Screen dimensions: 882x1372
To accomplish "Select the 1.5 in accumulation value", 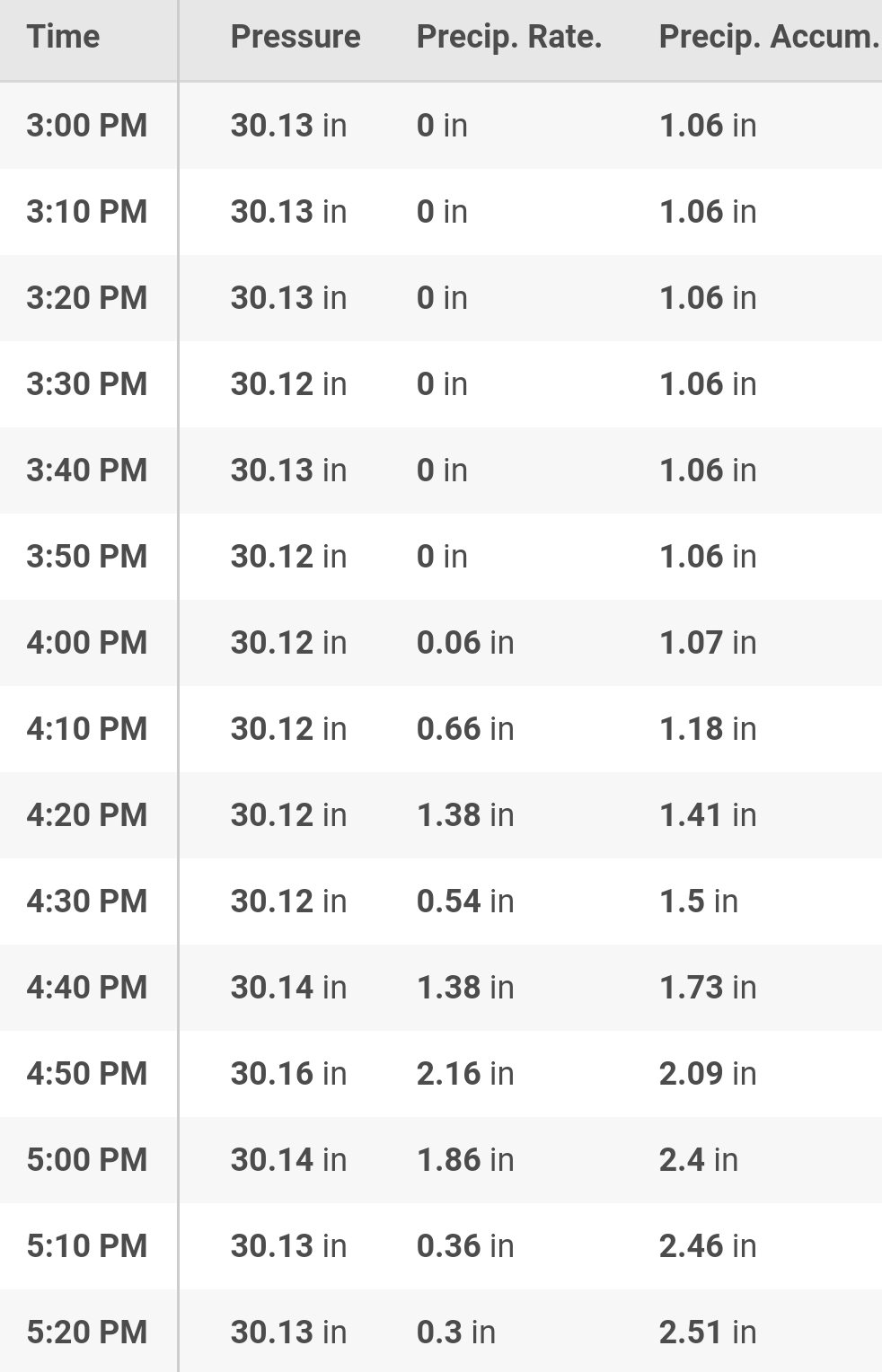I will [699, 901].
